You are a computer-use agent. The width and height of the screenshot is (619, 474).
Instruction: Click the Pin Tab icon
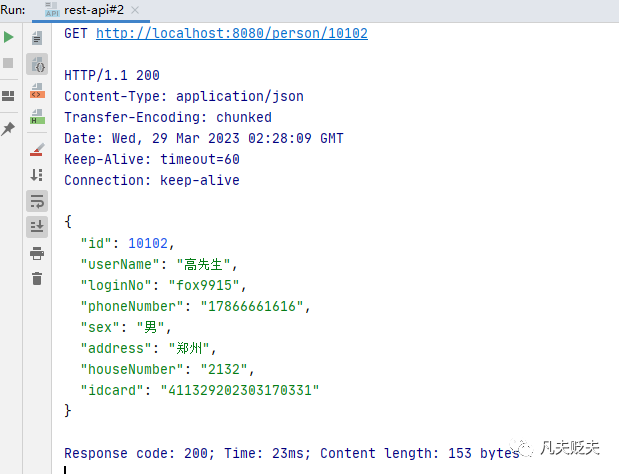point(8,129)
